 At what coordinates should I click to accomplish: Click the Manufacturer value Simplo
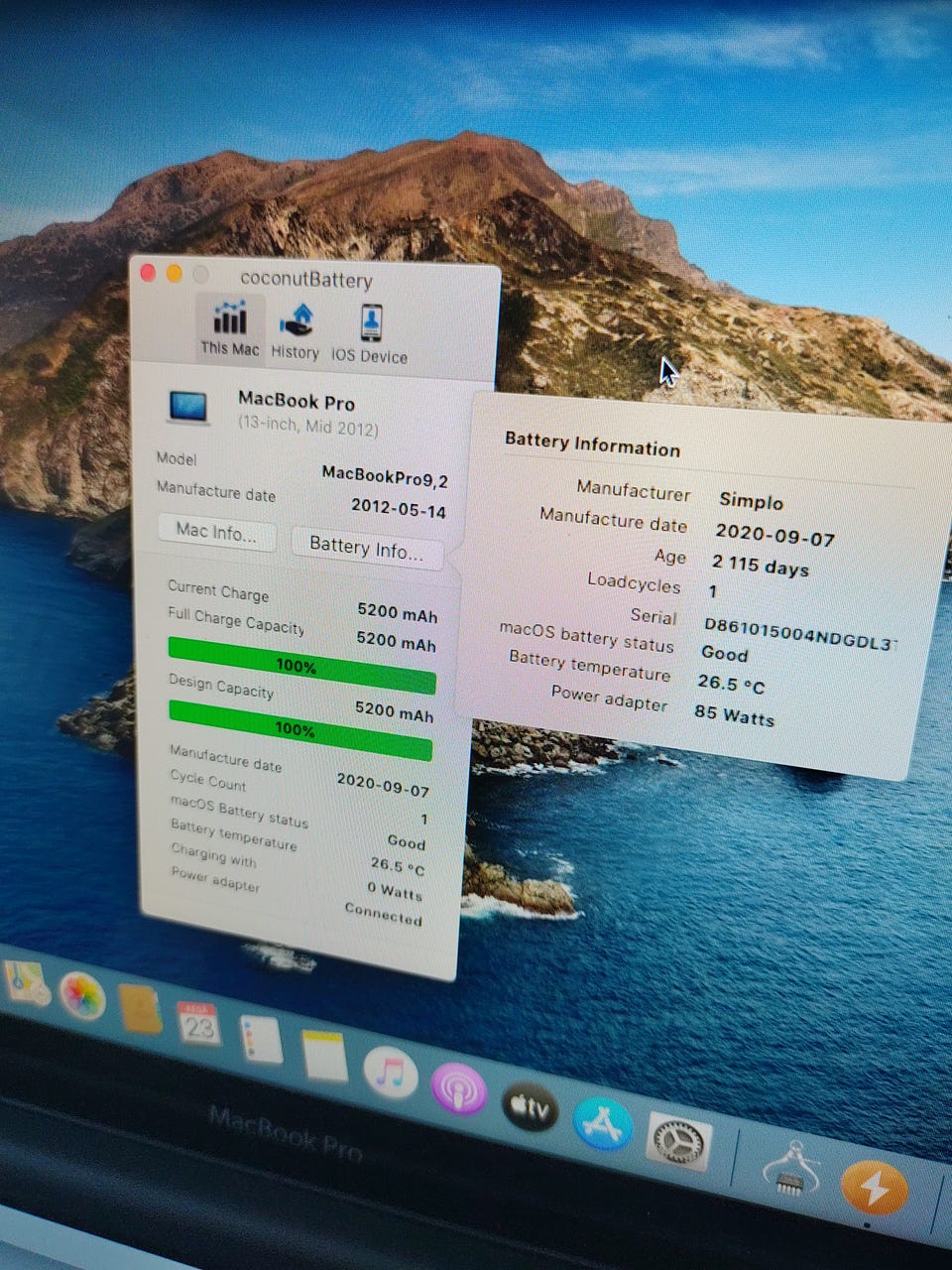751,500
